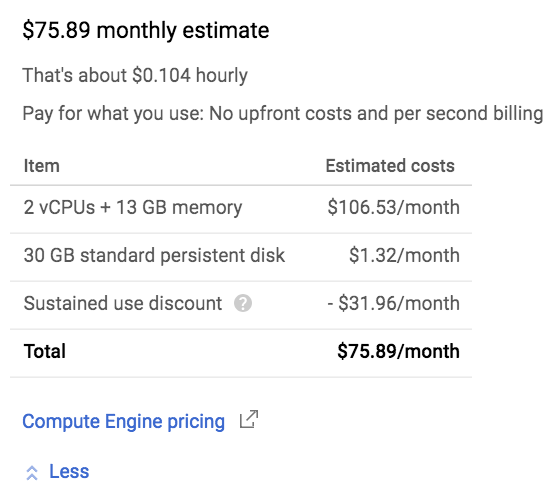The image size is (560, 492).
Task: Click the Estimated costs column header
Action: coord(390,166)
